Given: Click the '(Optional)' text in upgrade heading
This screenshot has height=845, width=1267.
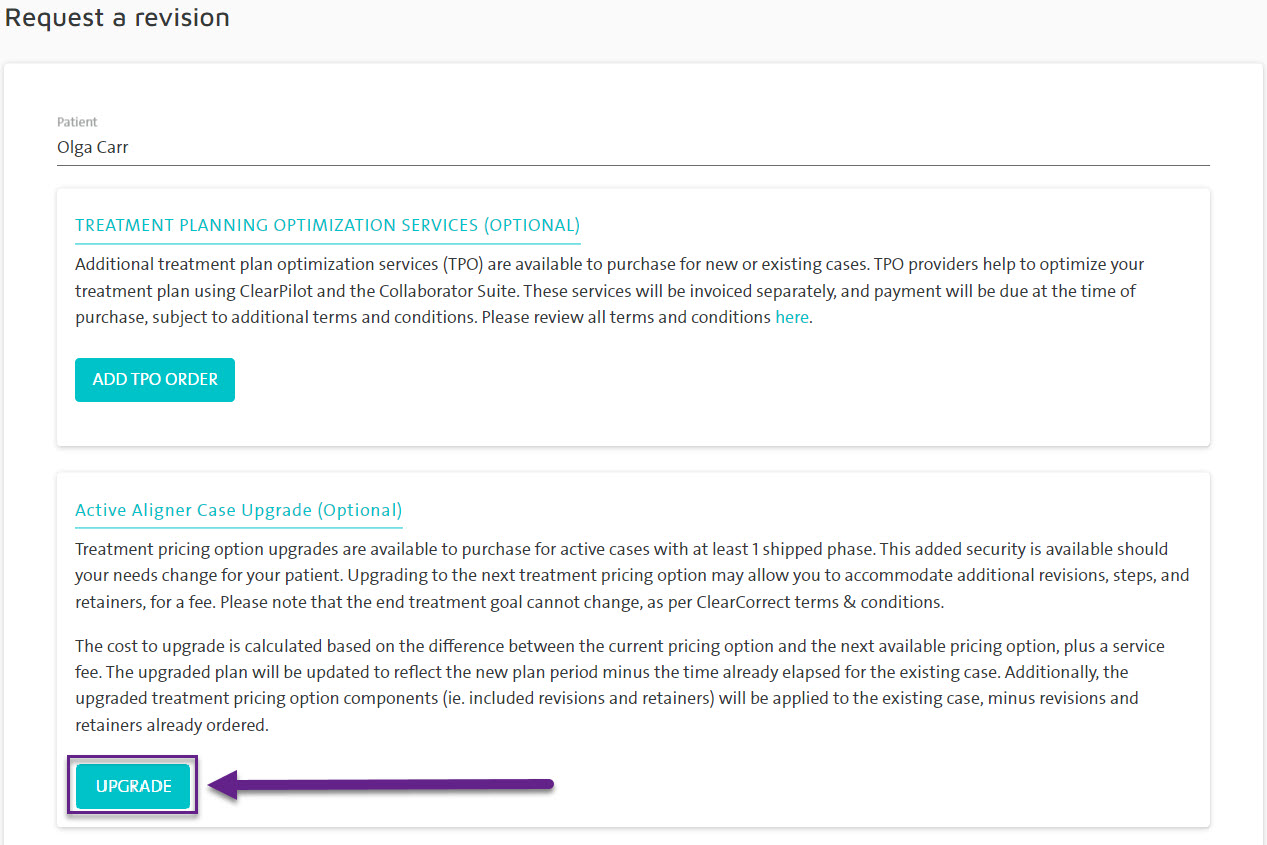Looking at the screenshot, I should click(x=360, y=510).
